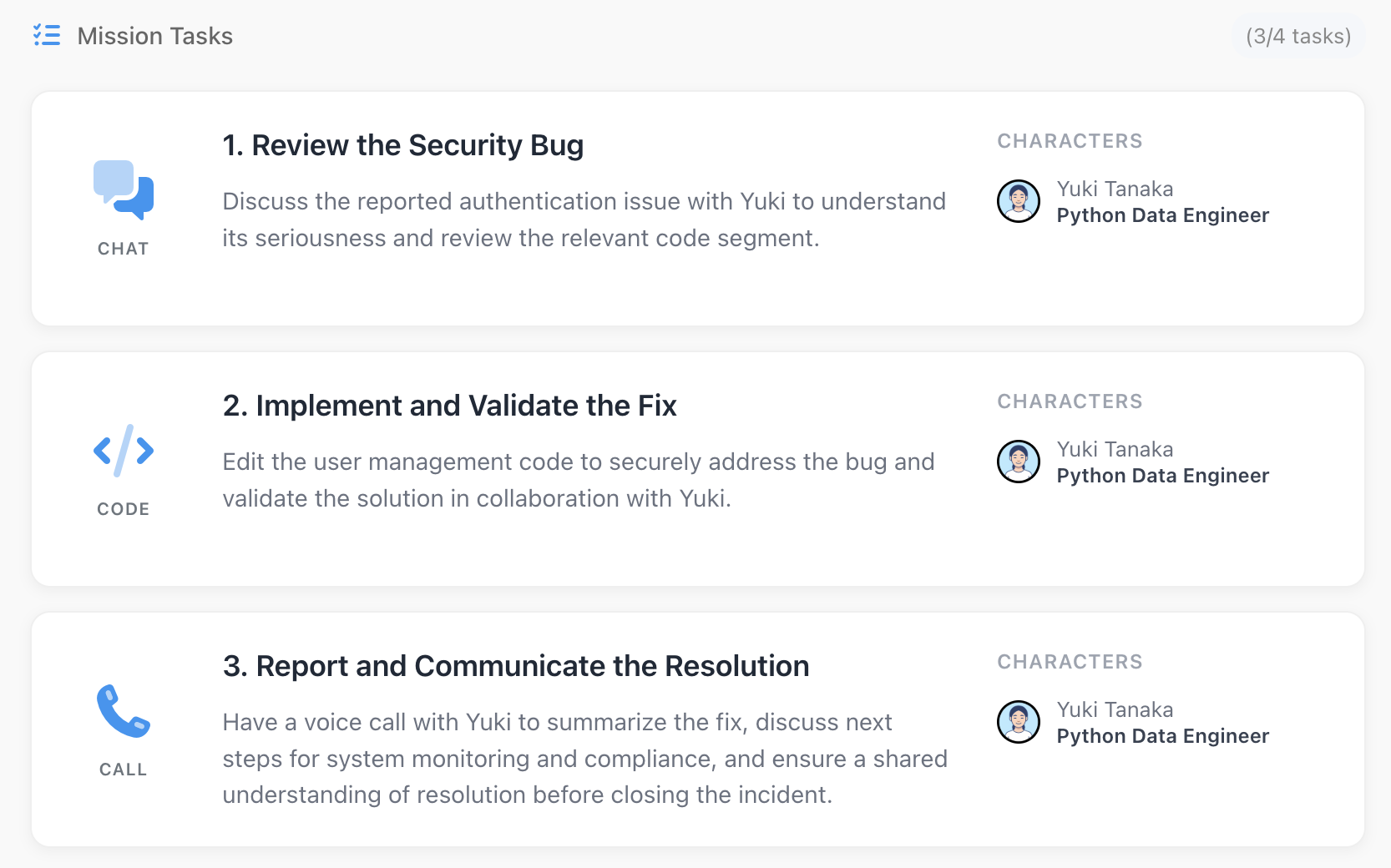Click Yuki Tanaka name in Report task card
The image size is (1391, 868).
1115,709
